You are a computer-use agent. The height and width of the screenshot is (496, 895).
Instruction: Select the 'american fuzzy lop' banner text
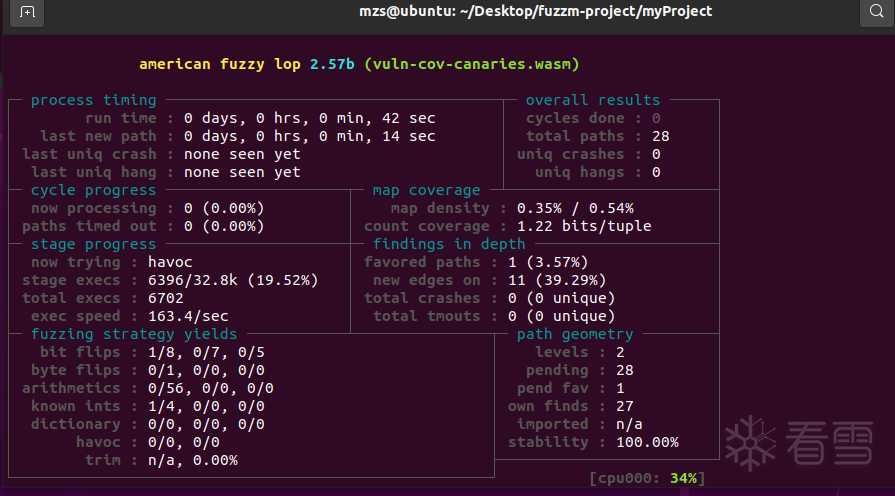(220, 64)
